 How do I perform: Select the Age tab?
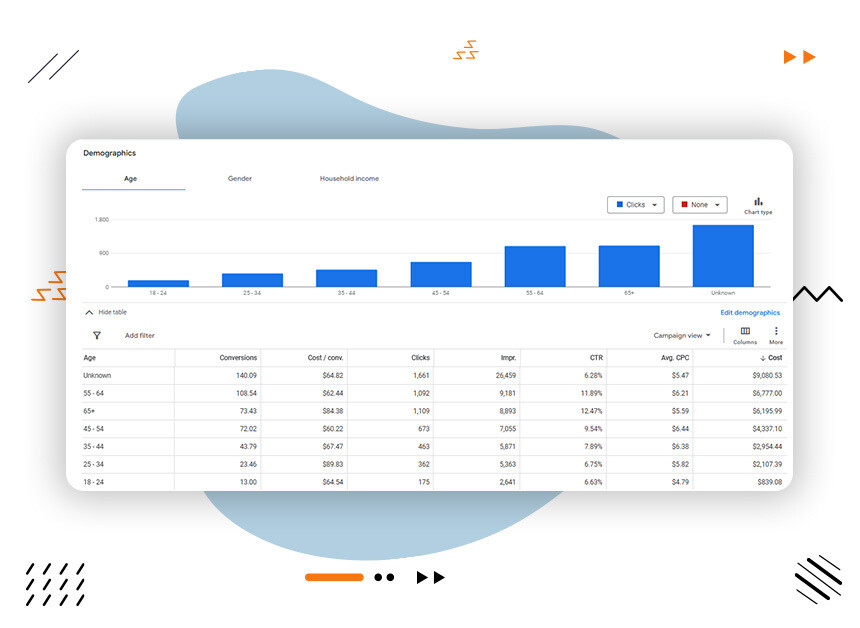pyautogui.click(x=131, y=179)
